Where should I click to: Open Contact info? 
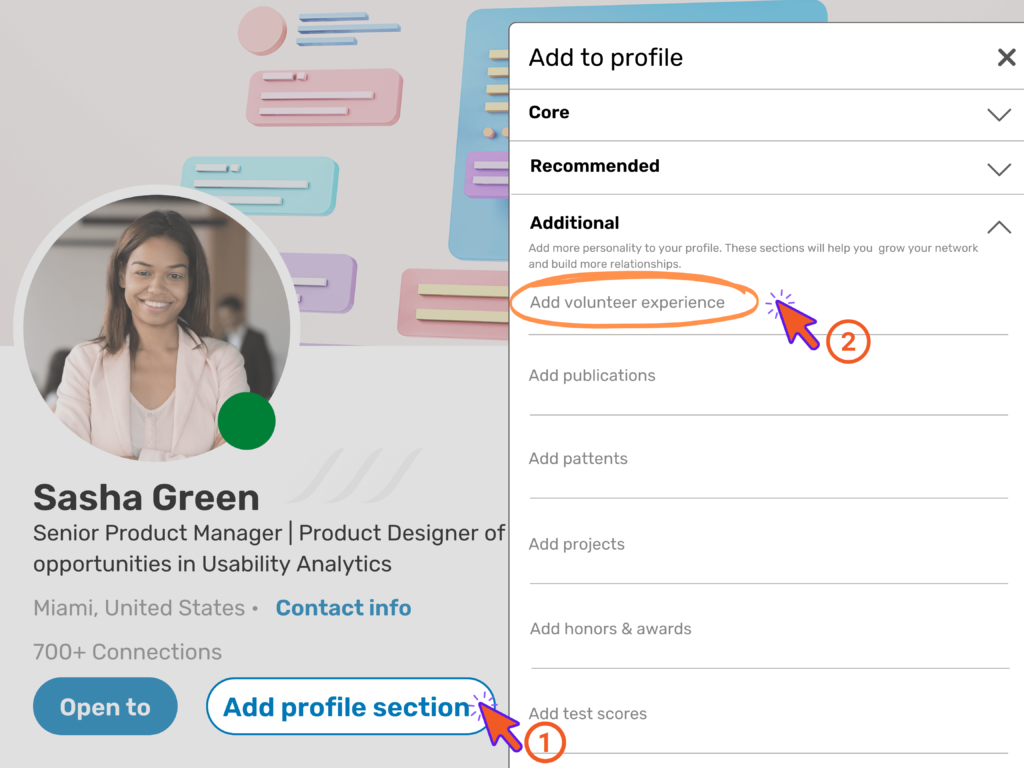[343, 608]
